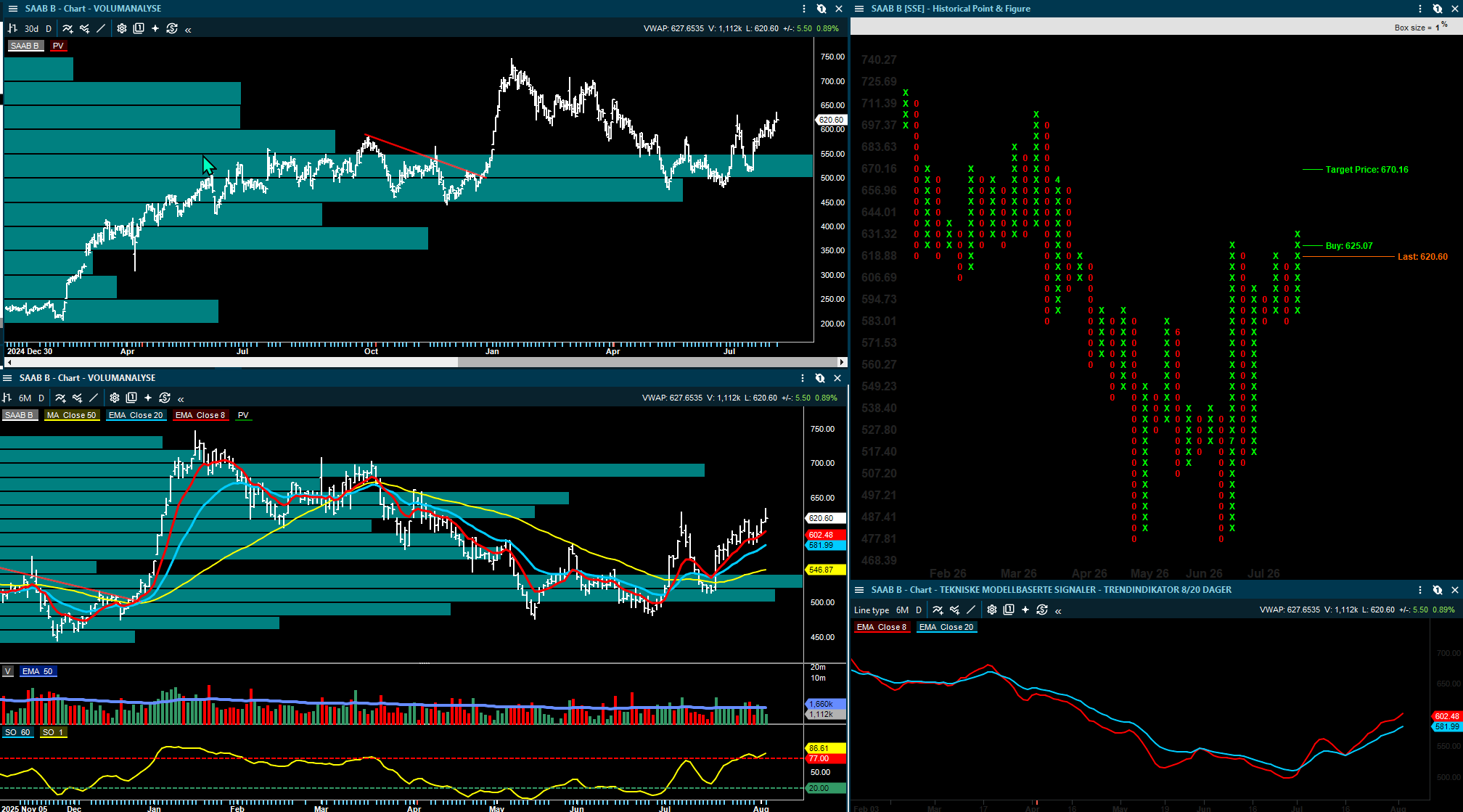Open settings gear in lower 6M volume chart
This screenshot has width=1463, height=812.
[x=115, y=398]
